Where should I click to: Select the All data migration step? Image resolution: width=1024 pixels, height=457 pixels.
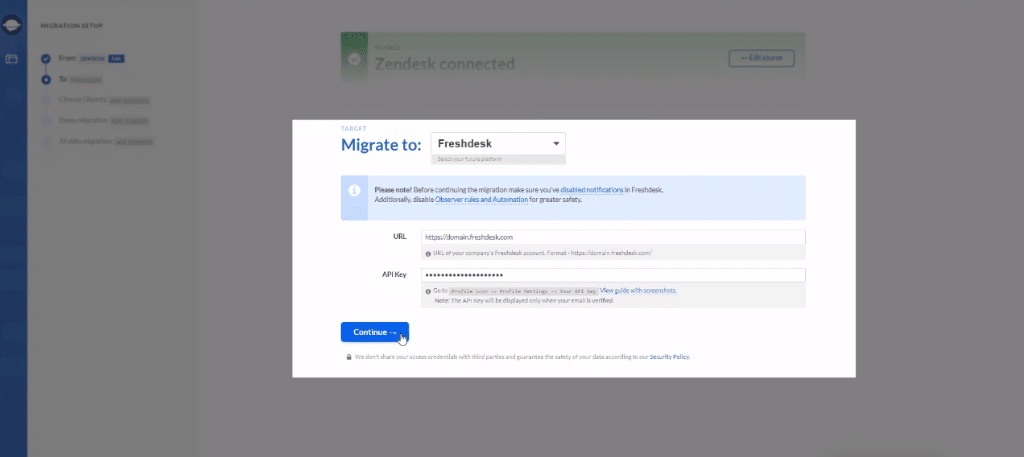tap(106, 141)
